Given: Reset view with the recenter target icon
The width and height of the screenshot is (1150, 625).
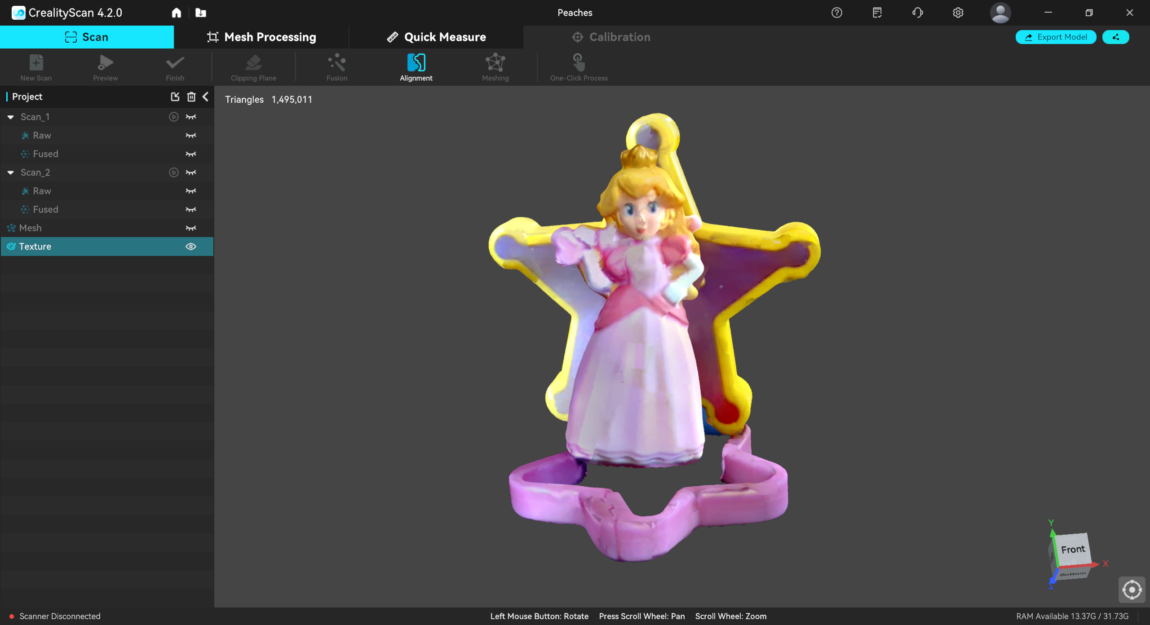Looking at the screenshot, I should (x=1131, y=589).
